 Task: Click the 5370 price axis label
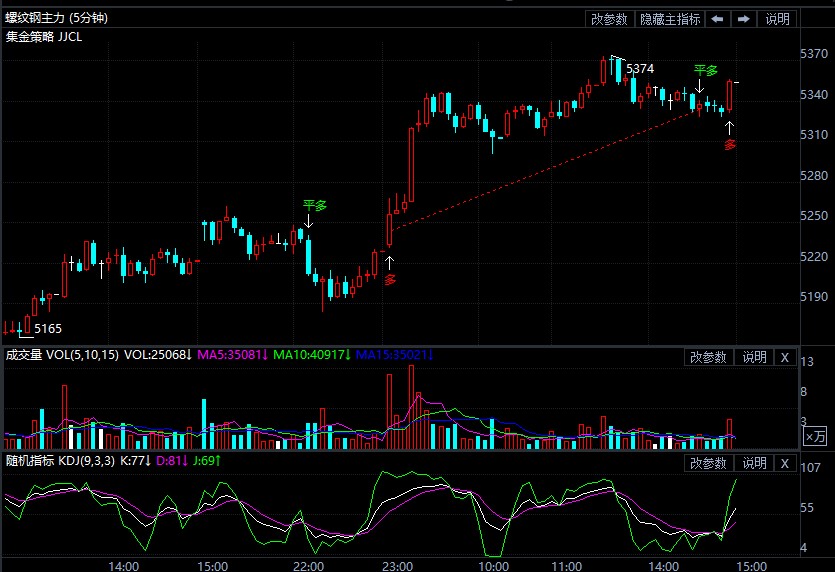[814, 54]
